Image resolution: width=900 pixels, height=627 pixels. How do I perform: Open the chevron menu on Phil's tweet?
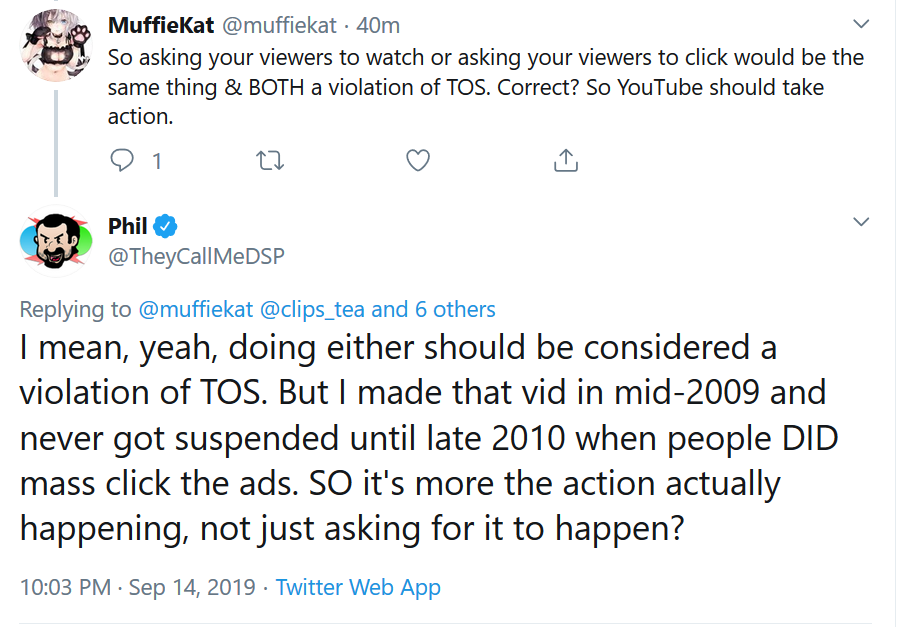pyautogui.click(x=860, y=222)
